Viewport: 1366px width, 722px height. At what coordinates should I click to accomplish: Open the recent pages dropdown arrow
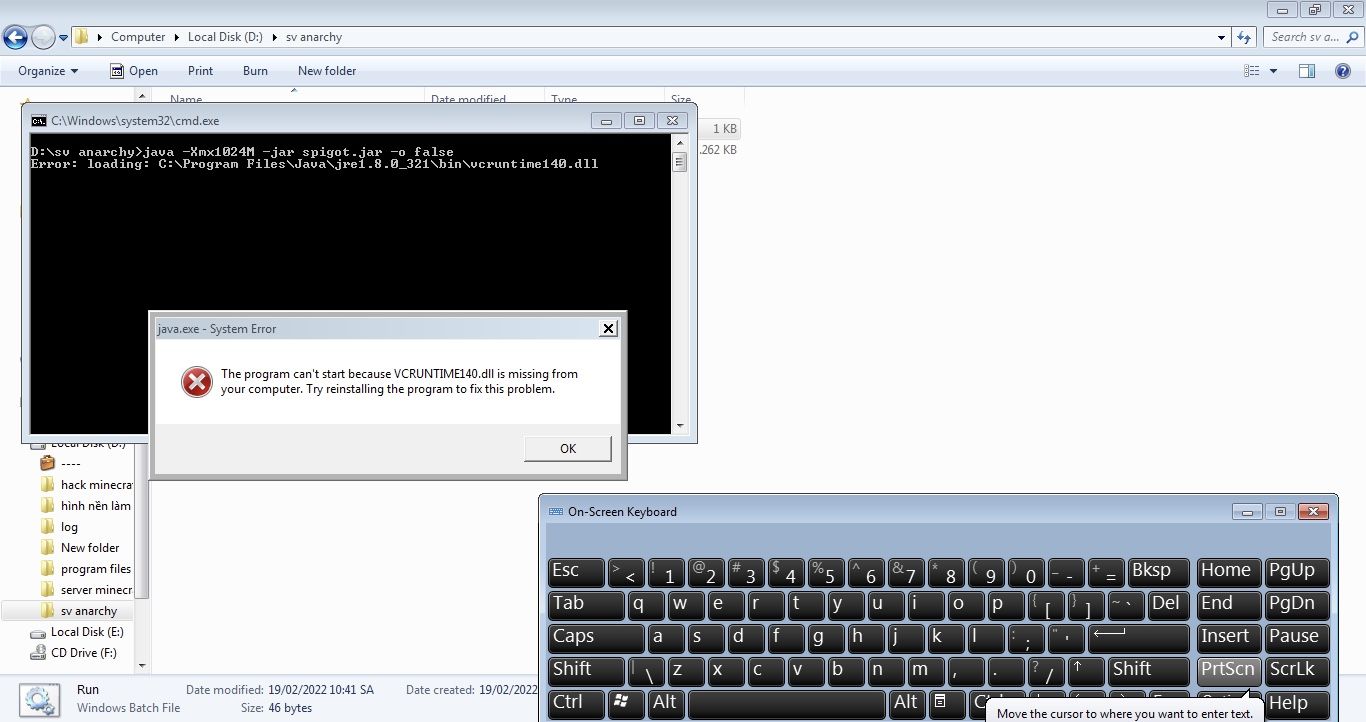coord(64,38)
